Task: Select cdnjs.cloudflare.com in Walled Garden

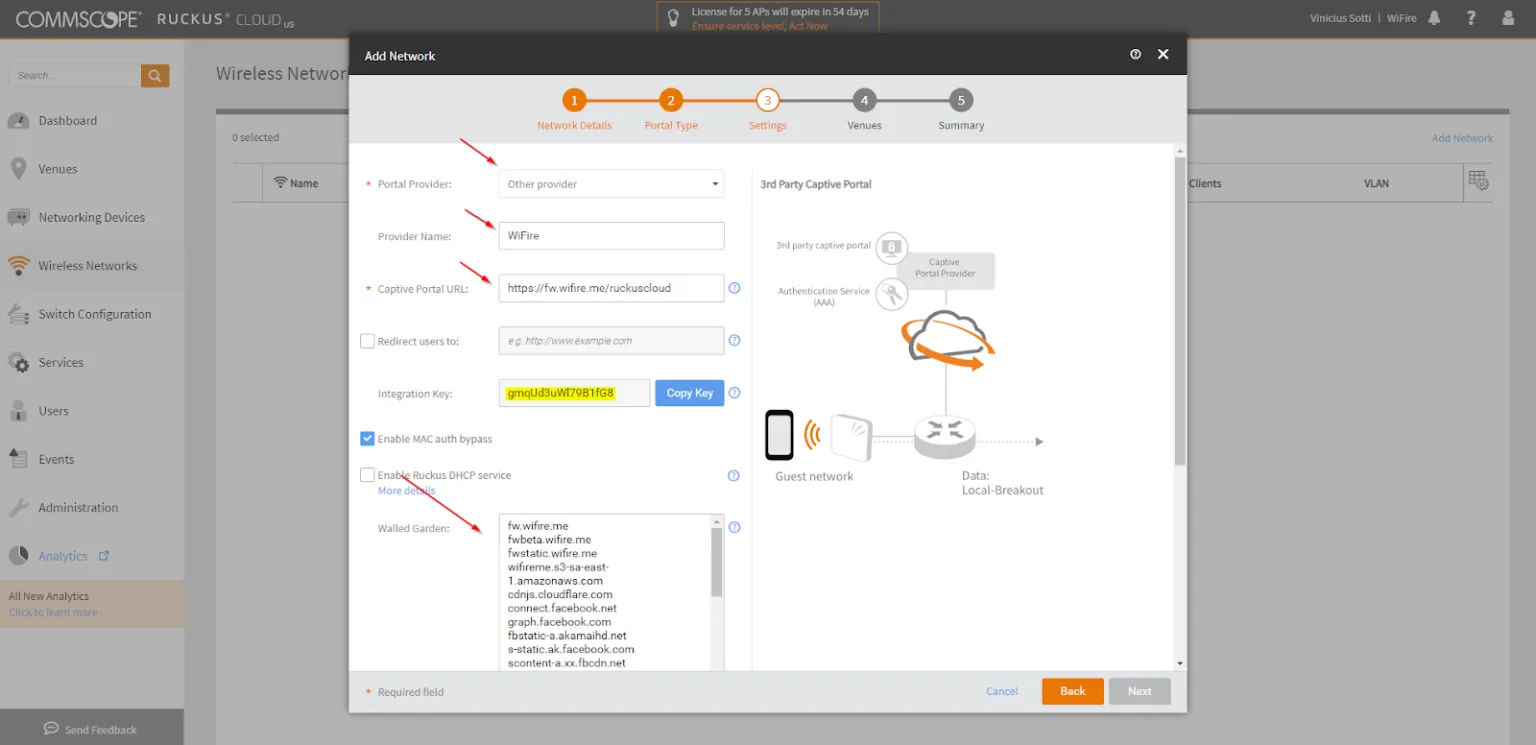Action: (x=560, y=594)
